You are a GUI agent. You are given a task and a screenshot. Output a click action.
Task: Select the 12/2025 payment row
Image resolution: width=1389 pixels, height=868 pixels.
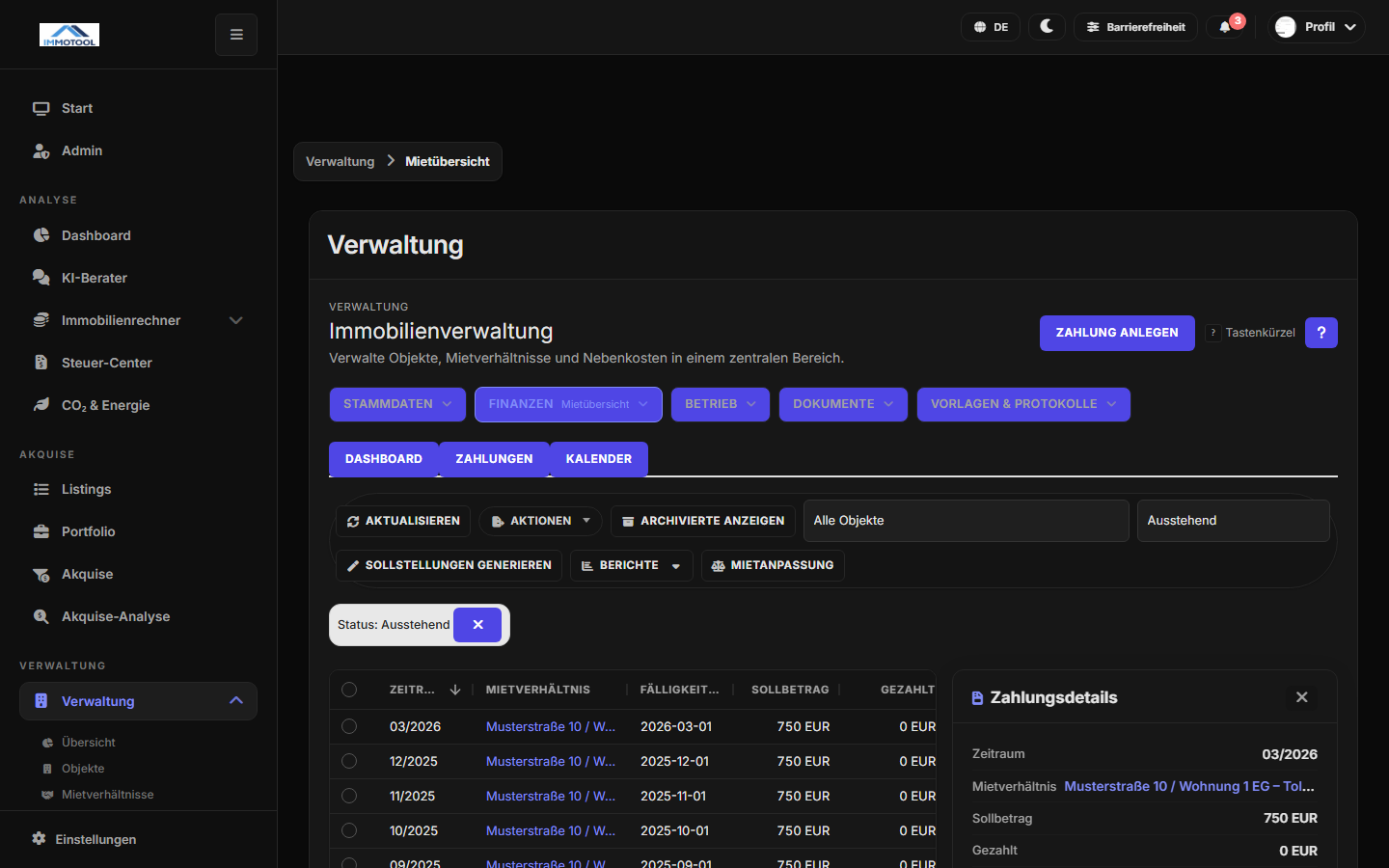(349, 761)
